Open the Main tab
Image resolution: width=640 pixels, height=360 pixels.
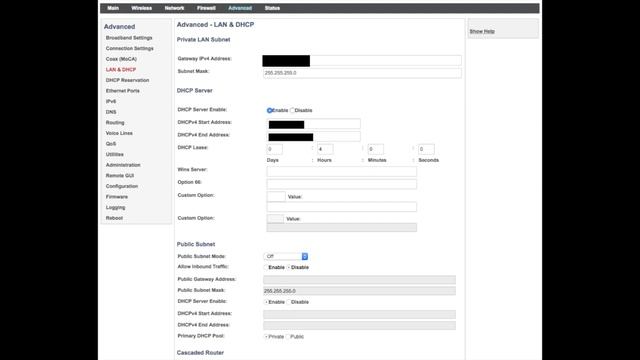pos(113,8)
